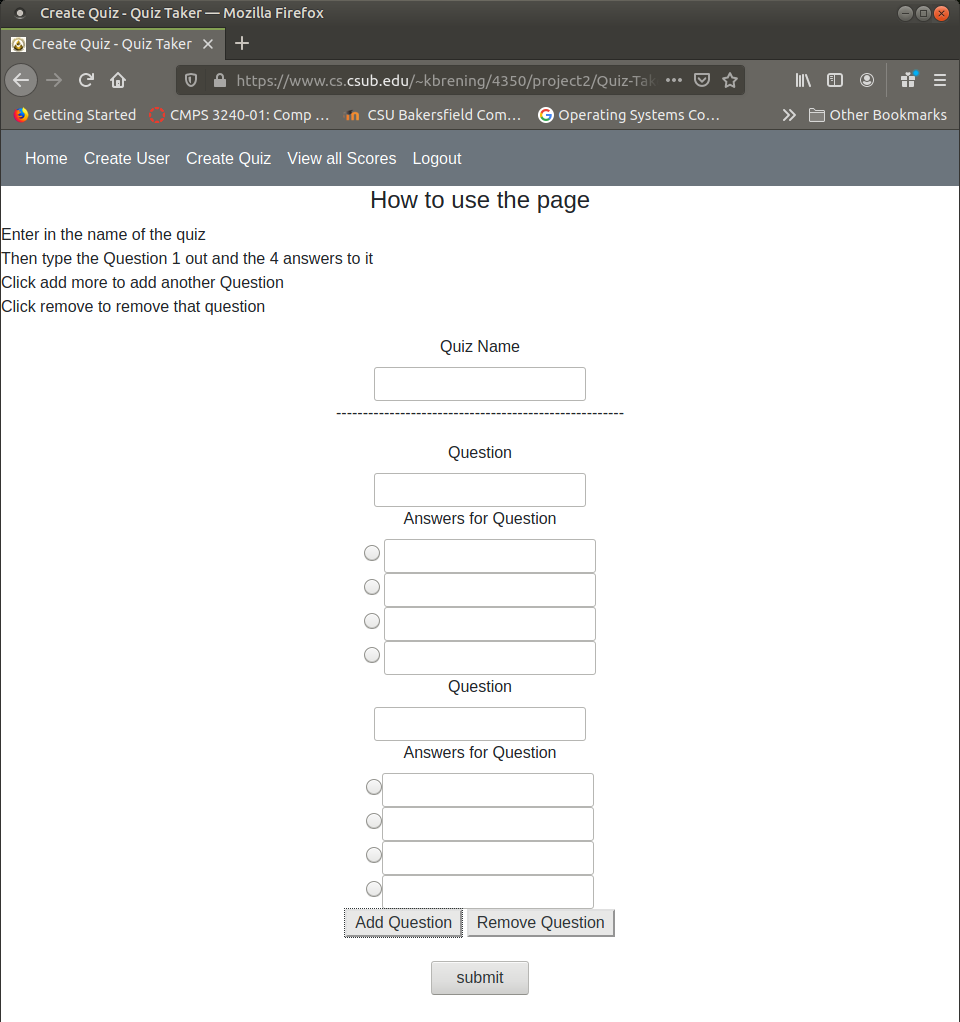960x1022 pixels.
Task: Minimize the Firefox window
Action: click(905, 13)
